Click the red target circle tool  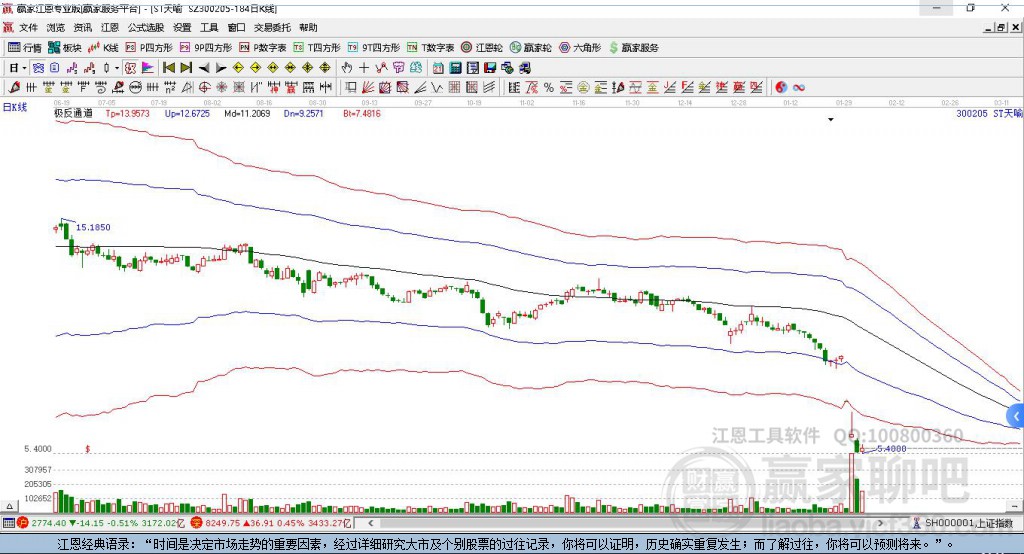click(x=204, y=87)
